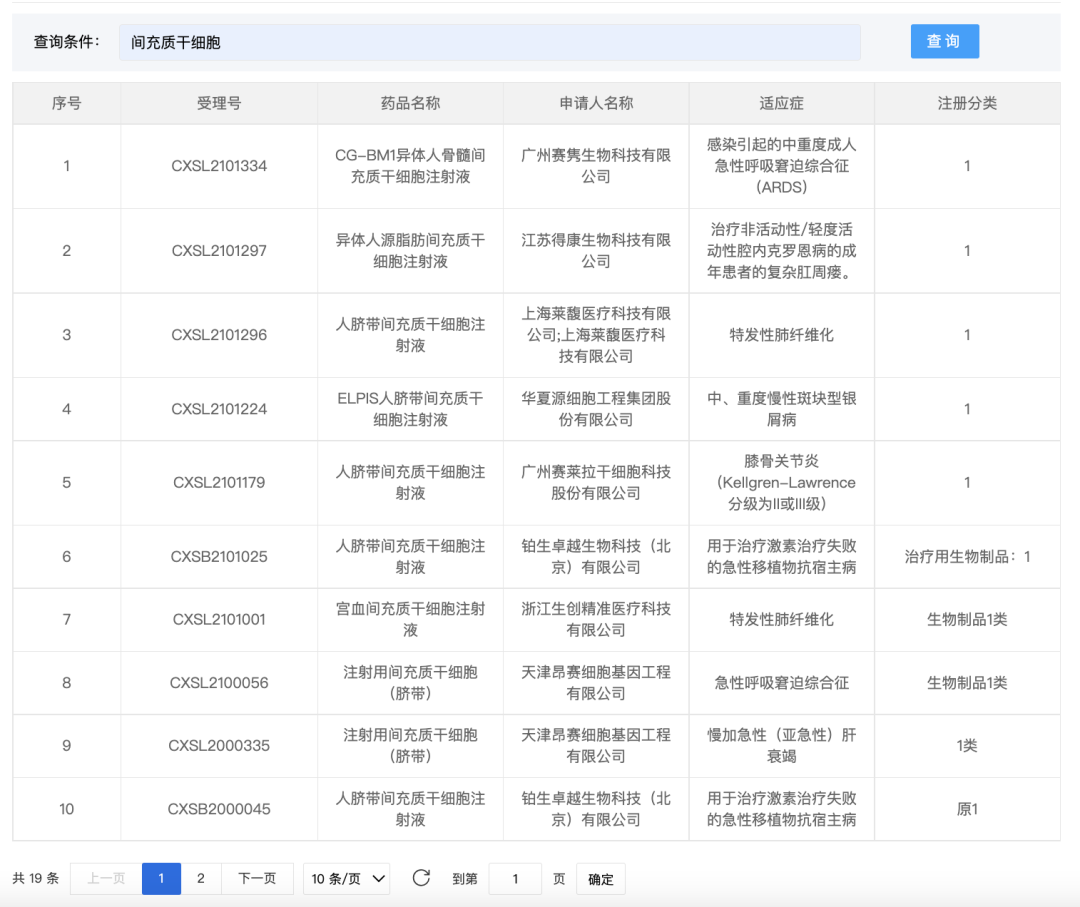The image size is (1080, 907).
Task: Select acceptance number CXSL2101334
Action: (219, 166)
